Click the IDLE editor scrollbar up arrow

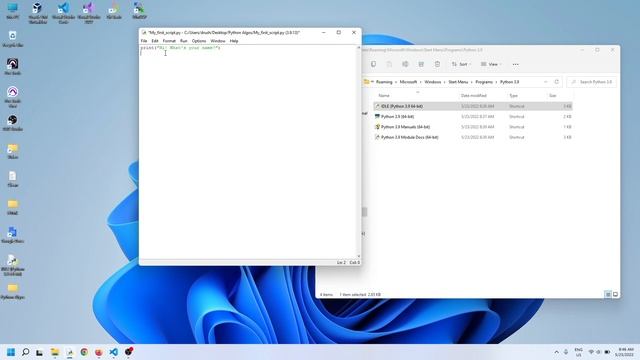click(x=359, y=48)
